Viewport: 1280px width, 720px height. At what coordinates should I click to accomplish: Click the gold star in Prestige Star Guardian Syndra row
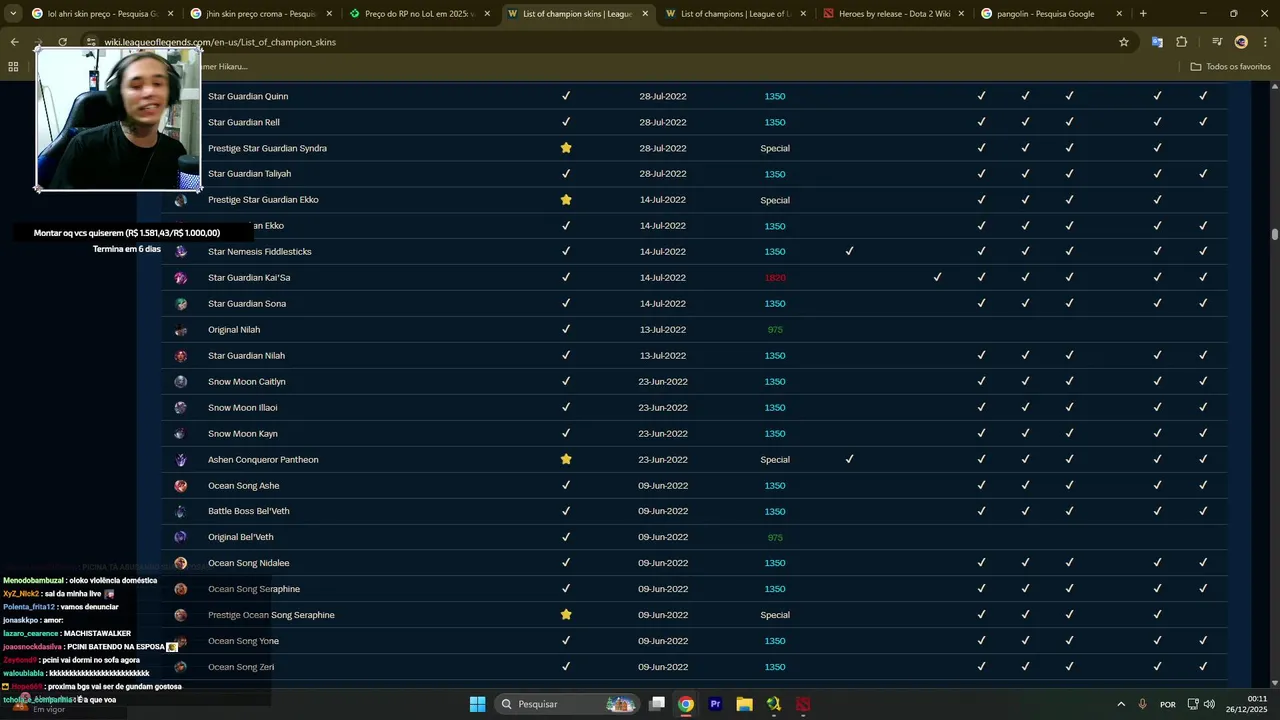pyautogui.click(x=566, y=148)
